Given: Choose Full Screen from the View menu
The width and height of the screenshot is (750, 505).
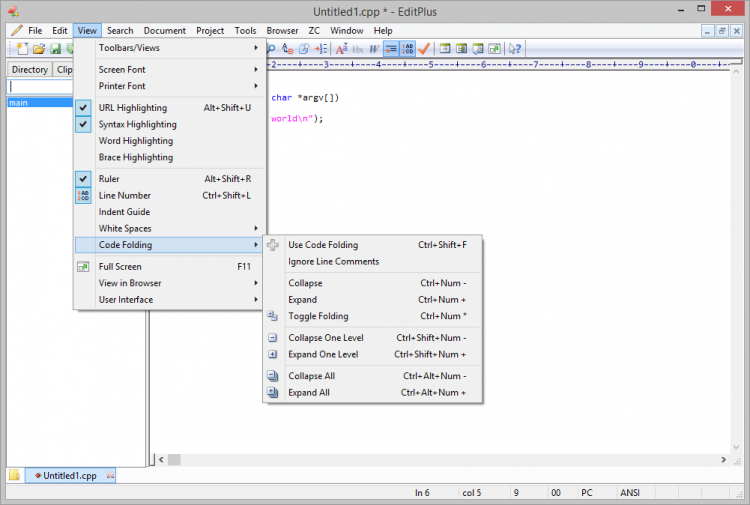Looking at the screenshot, I should click(120, 267).
